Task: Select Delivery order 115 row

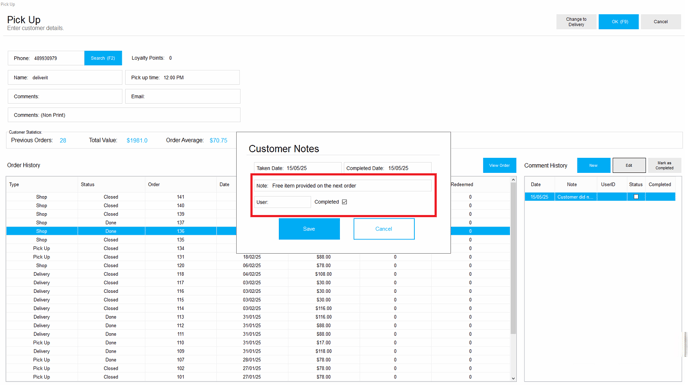Action: 258,300
